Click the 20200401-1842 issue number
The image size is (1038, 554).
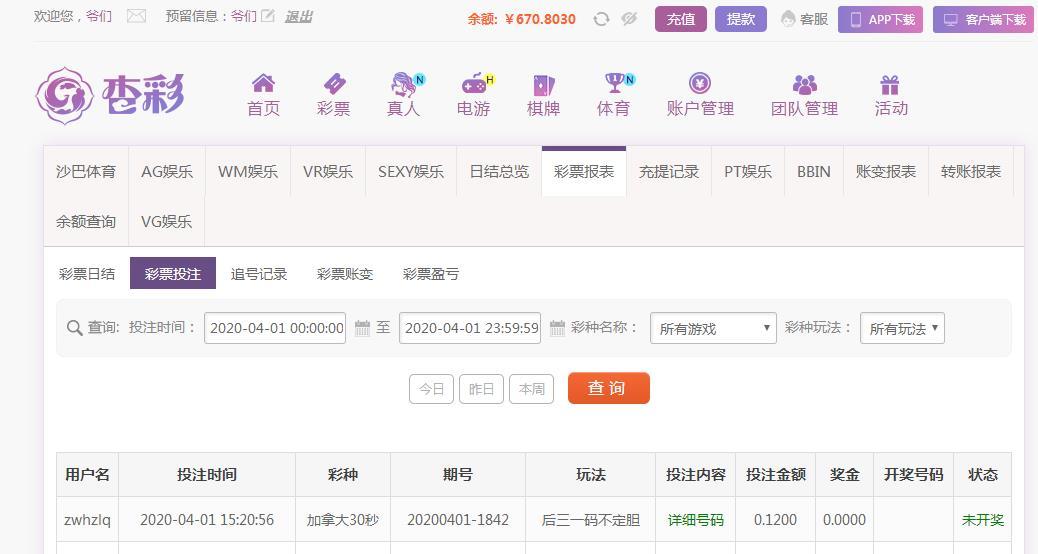point(458,520)
